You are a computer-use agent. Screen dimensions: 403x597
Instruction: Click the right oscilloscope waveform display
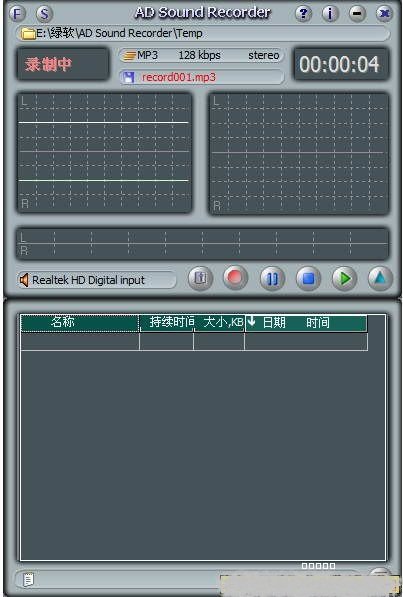click(x=299, y=153)
